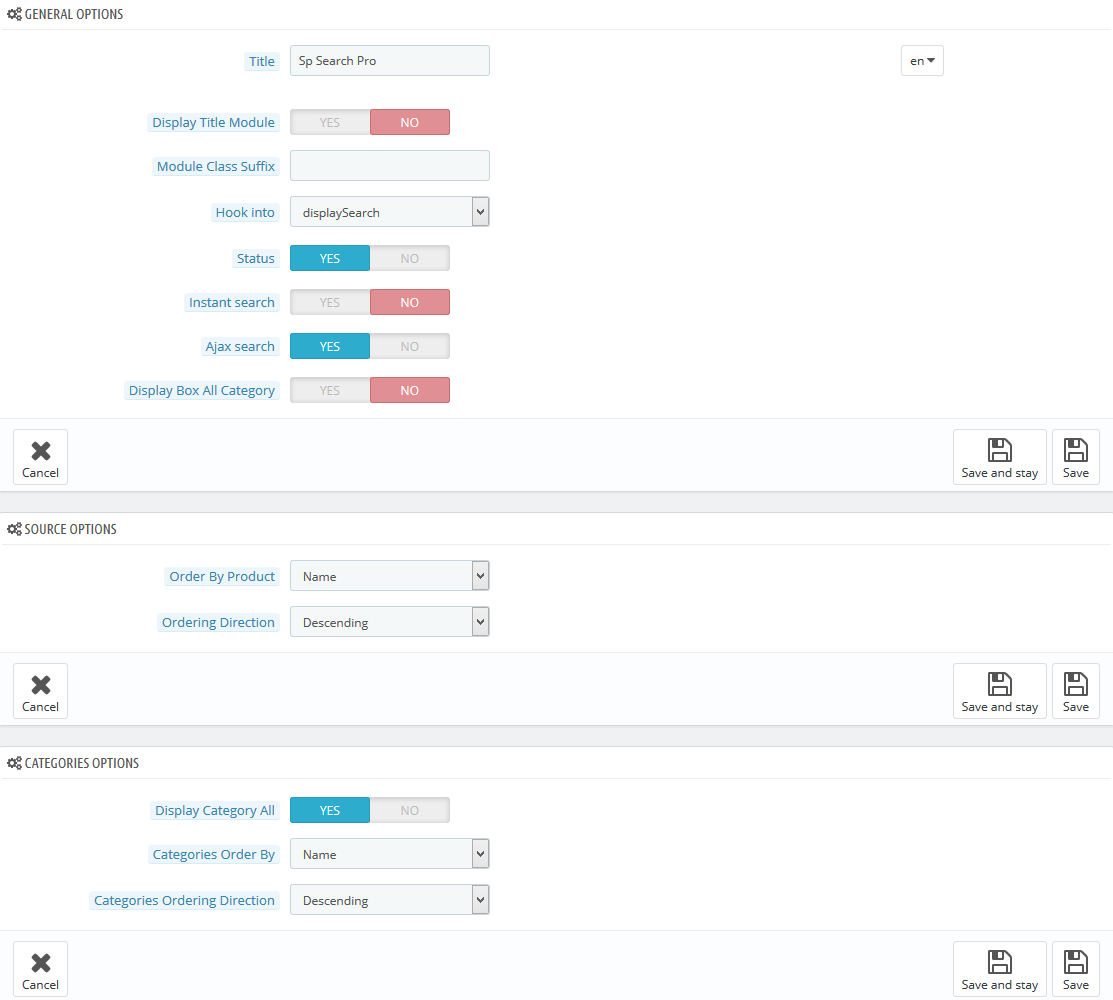Open the Categories Order By dropdown
The width and height of the screenshot is (1113, 1000).
390,855
